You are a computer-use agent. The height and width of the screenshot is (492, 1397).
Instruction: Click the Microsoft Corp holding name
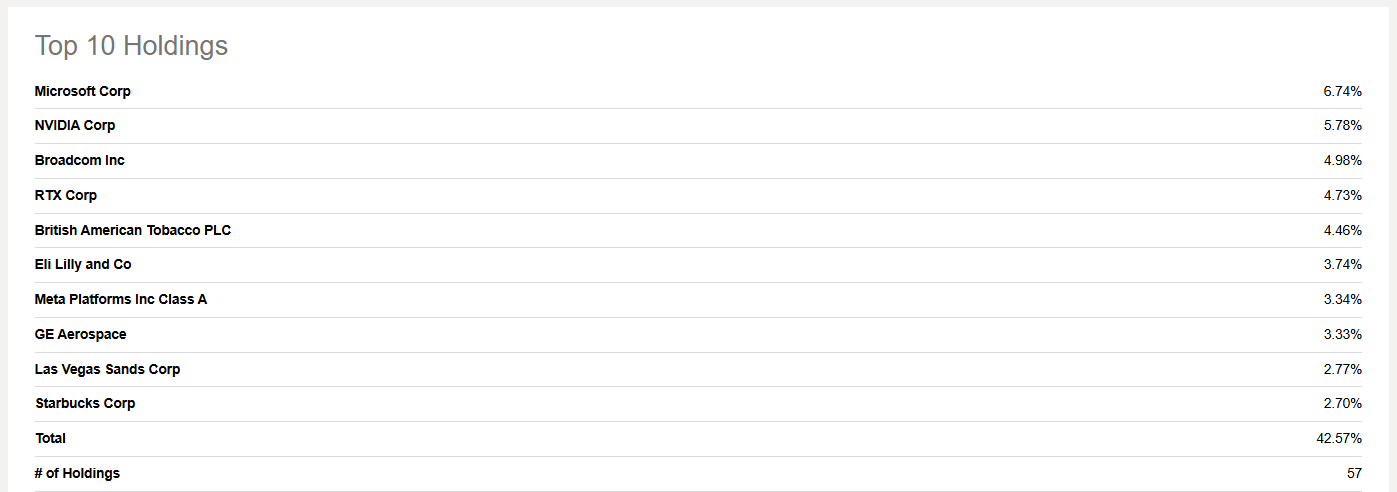pyautogui.click(x=82, y=91)
